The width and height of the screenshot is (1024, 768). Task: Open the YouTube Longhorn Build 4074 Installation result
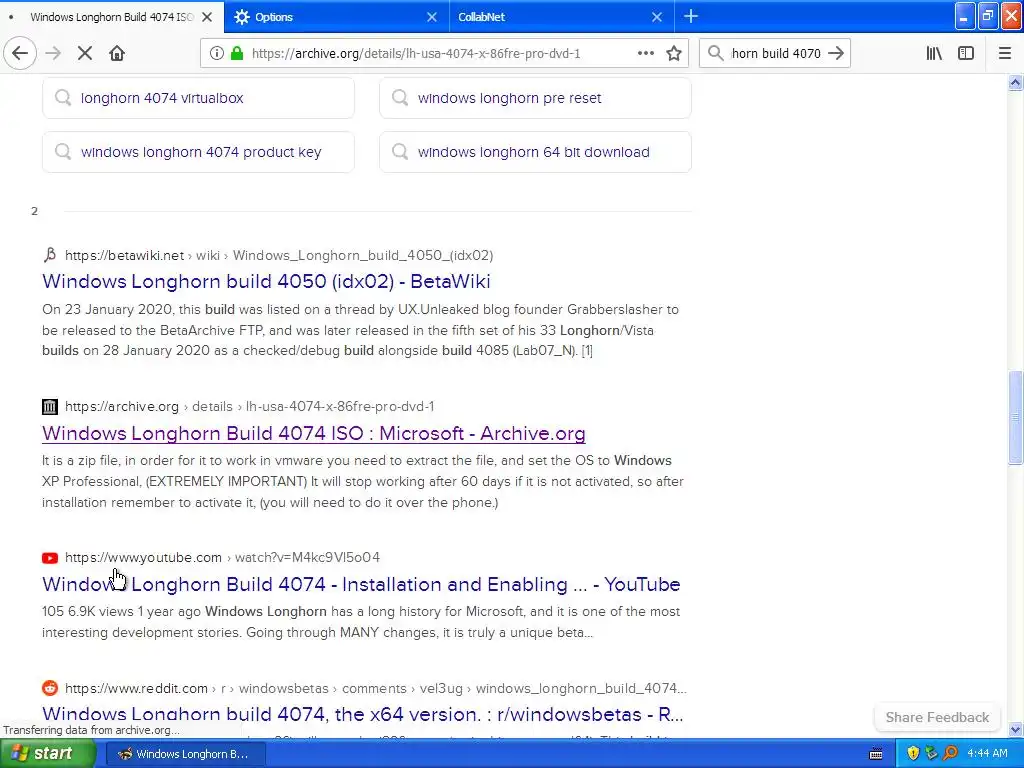pyautogui.click(x=361, y=584)
